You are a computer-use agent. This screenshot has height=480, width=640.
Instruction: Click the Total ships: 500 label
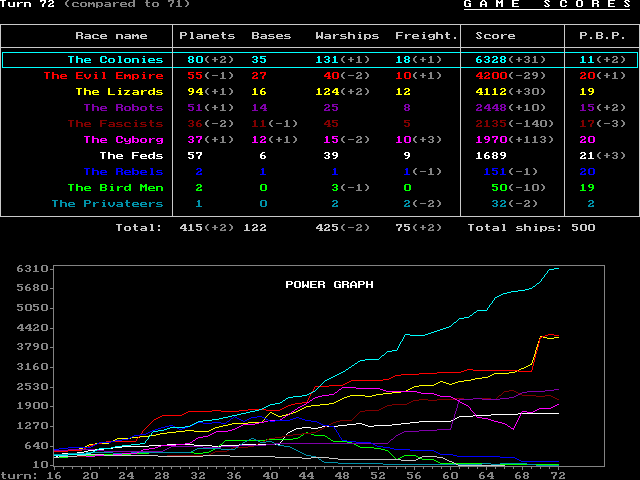coord(531,227)
